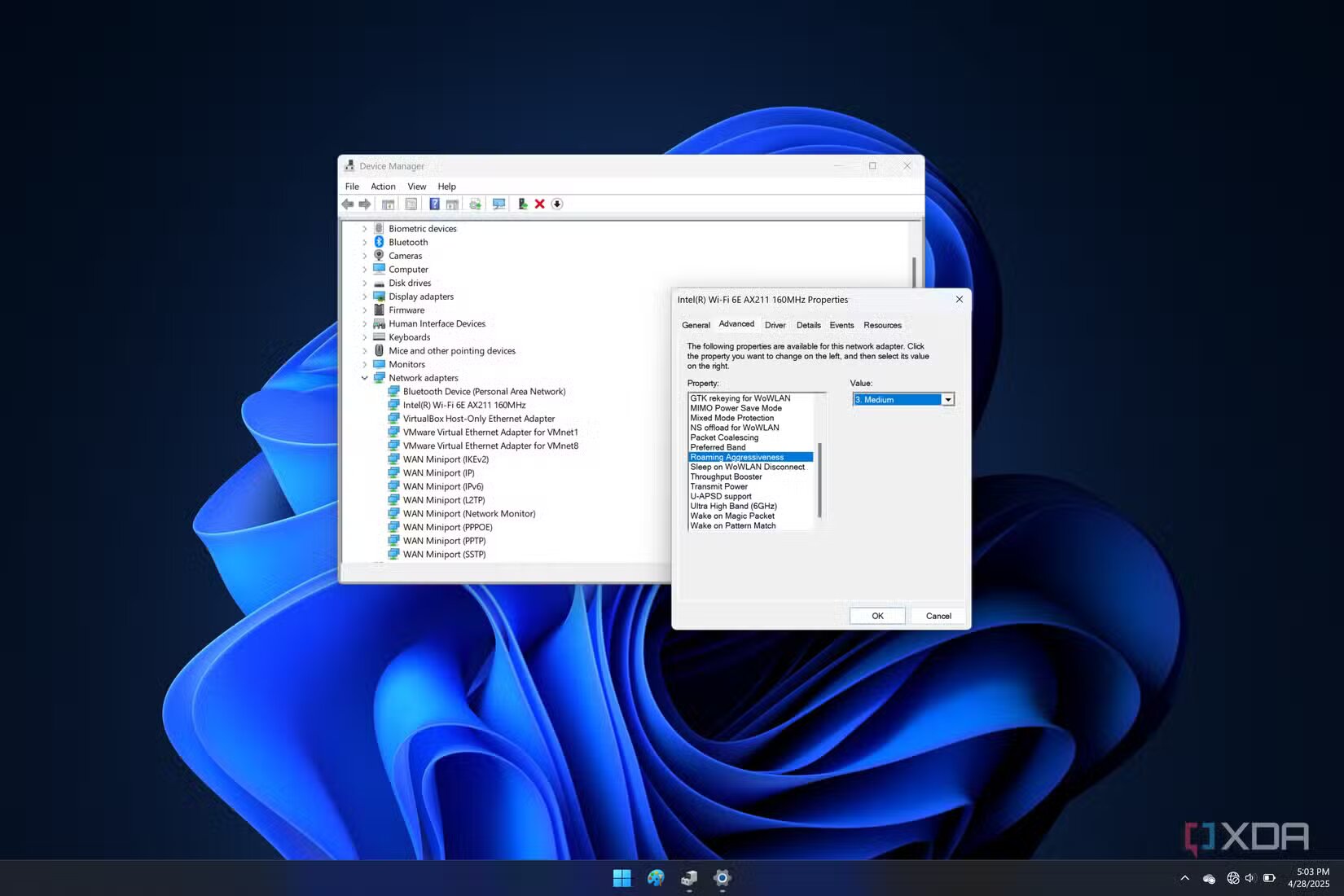Viewport: 1344px width, 896px height.
Task: Click the Property list scrollbar
Action: coord(819,481)
